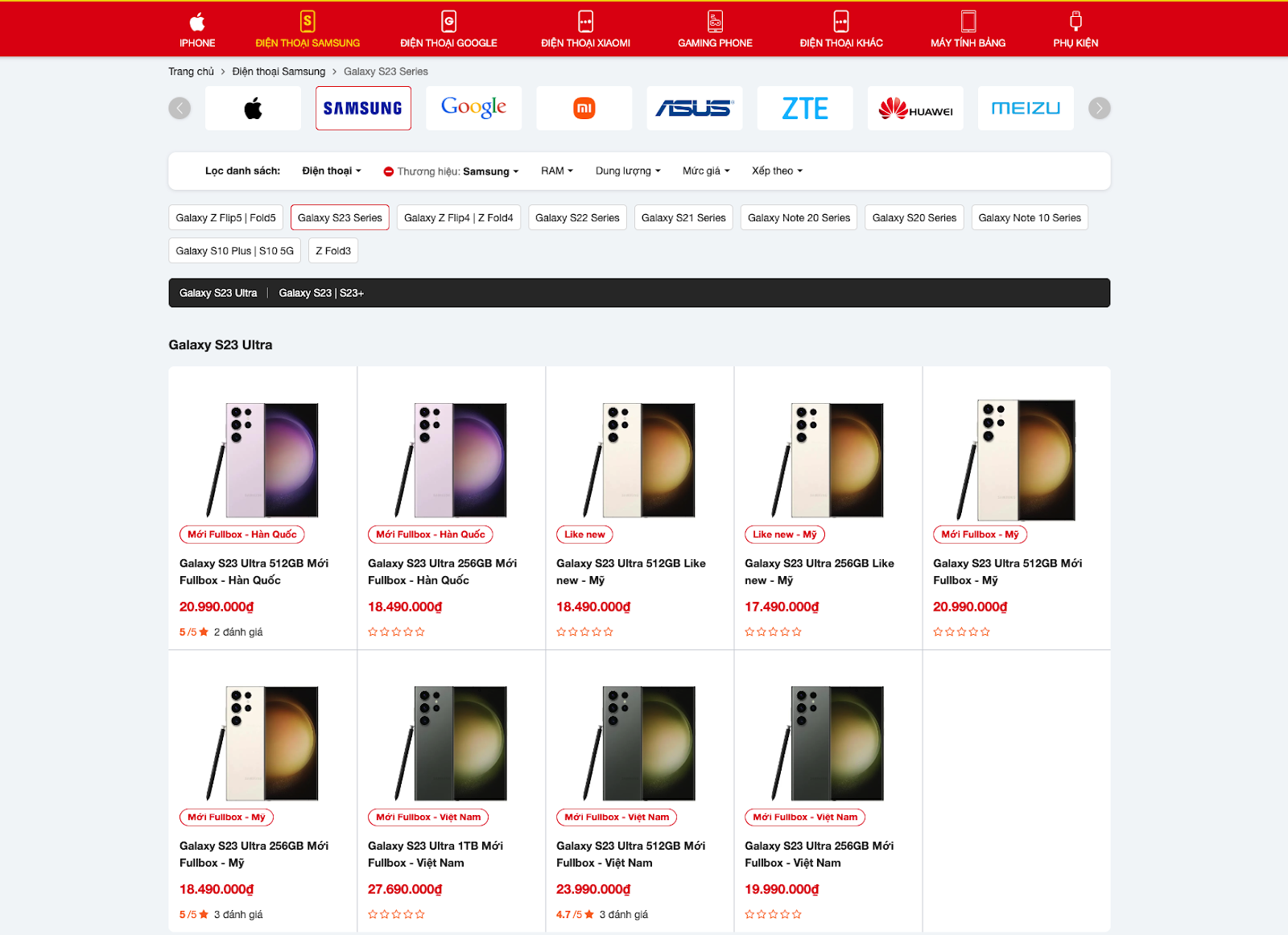Image resolution: width=1288 pixels, height=935 pixels.
Task: Open Galaxy S23 Ultra 512GB Hàn Quốc image
Action: 262,459
